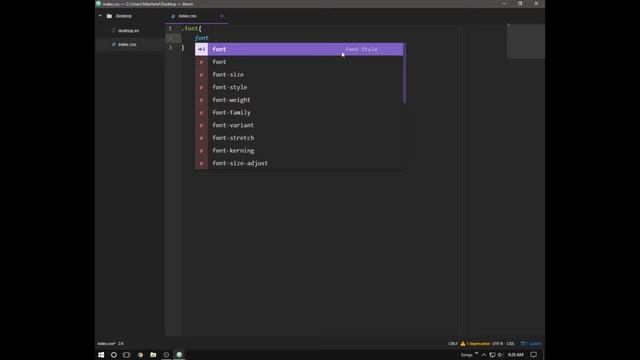The image size is (640, 360).
Task: Pick font-stretch from autocomplete list
Action: click(299, 138)
